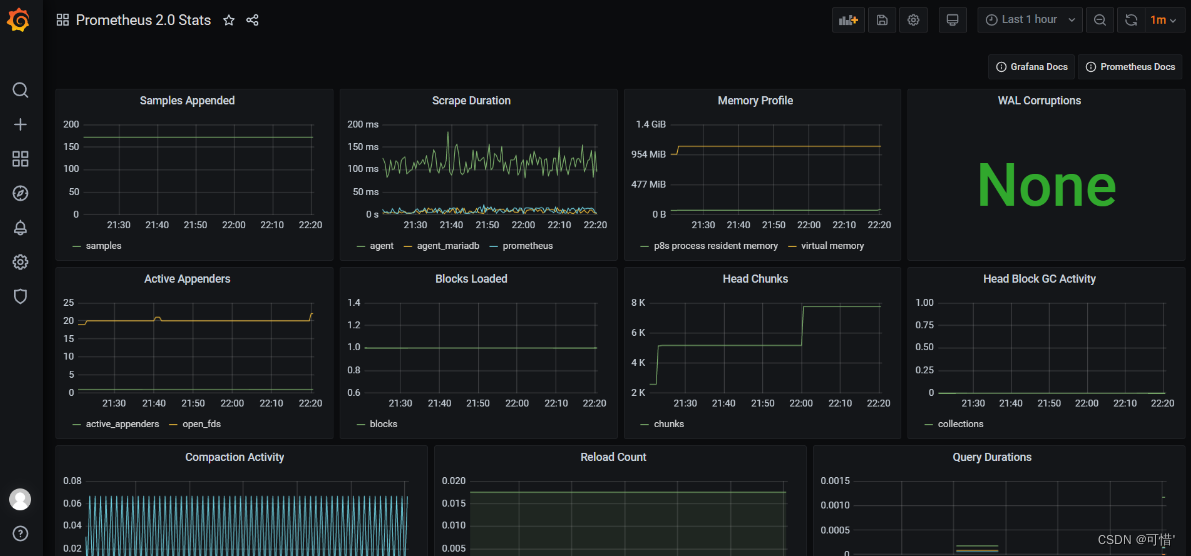This screenshot has height=556, width=1191.
Task: Toggle the active_appenders legend series
Action: coord(122,424)
